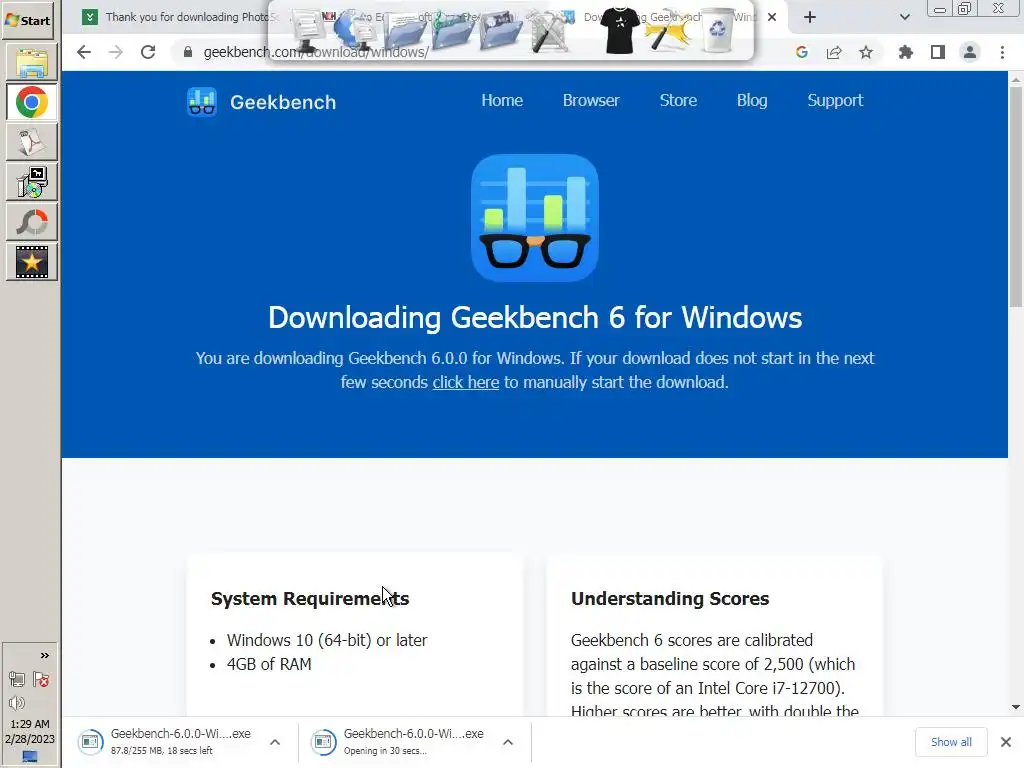Click the Google Chrome taskbar icon
Screen dimensions: 1024x768
point(31,103)
